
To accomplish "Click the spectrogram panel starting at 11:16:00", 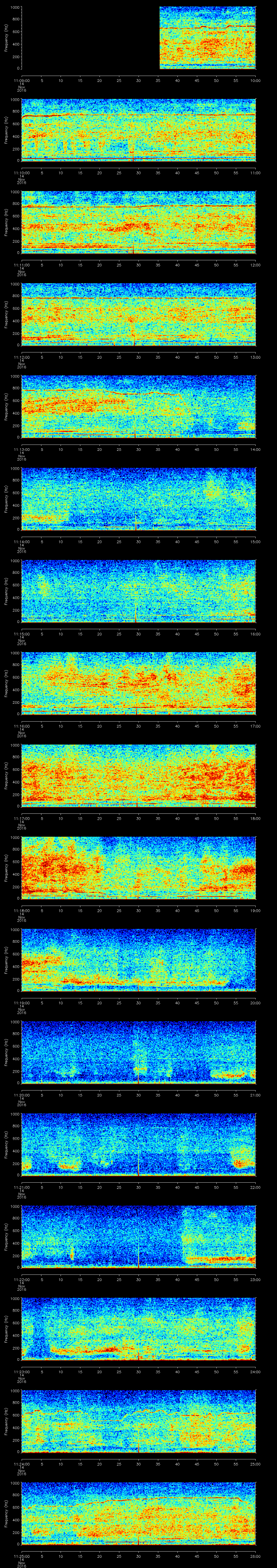I will pos(139,683).
